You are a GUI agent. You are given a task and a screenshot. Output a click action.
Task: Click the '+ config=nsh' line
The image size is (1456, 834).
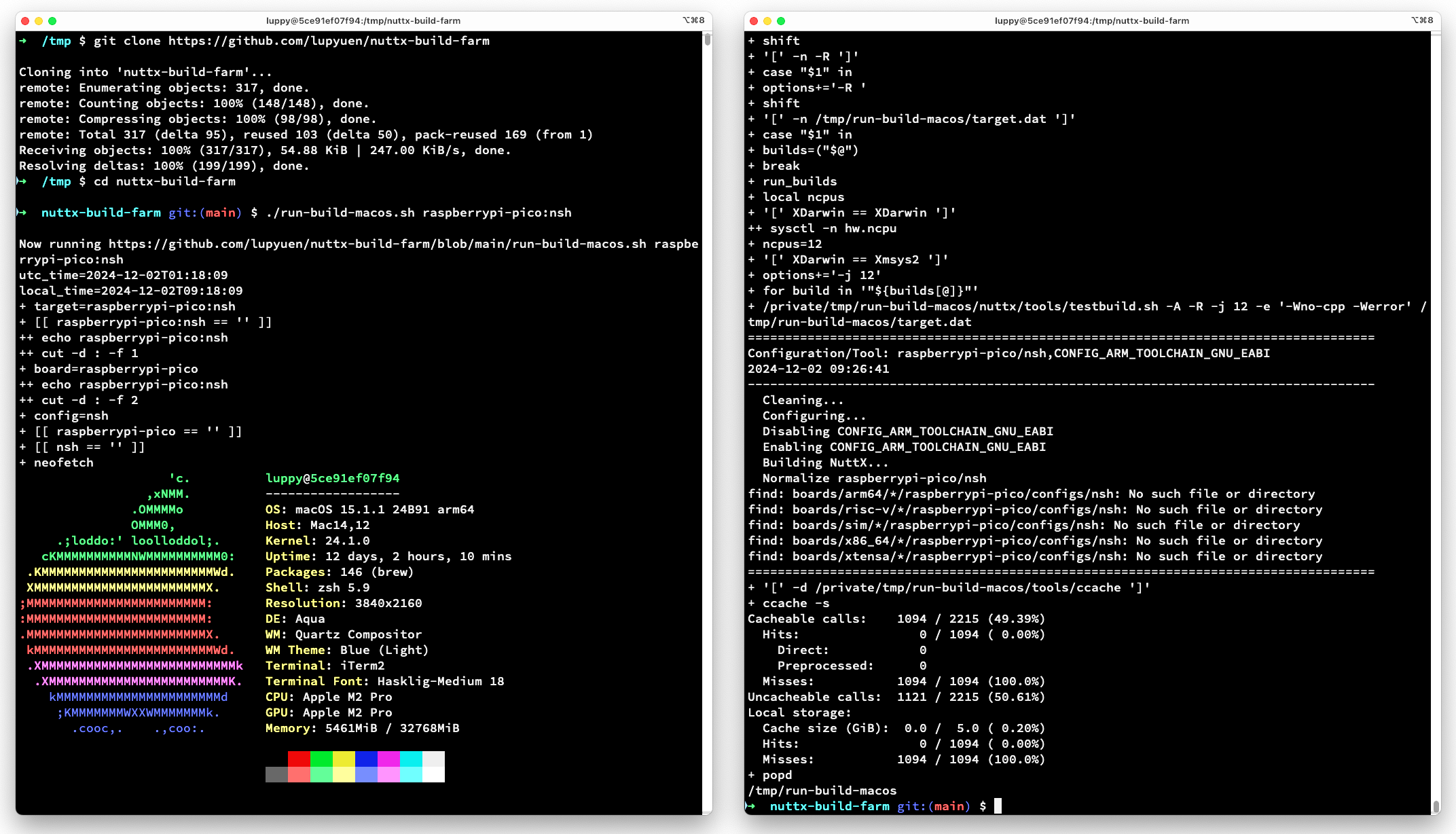click(64, 416)
